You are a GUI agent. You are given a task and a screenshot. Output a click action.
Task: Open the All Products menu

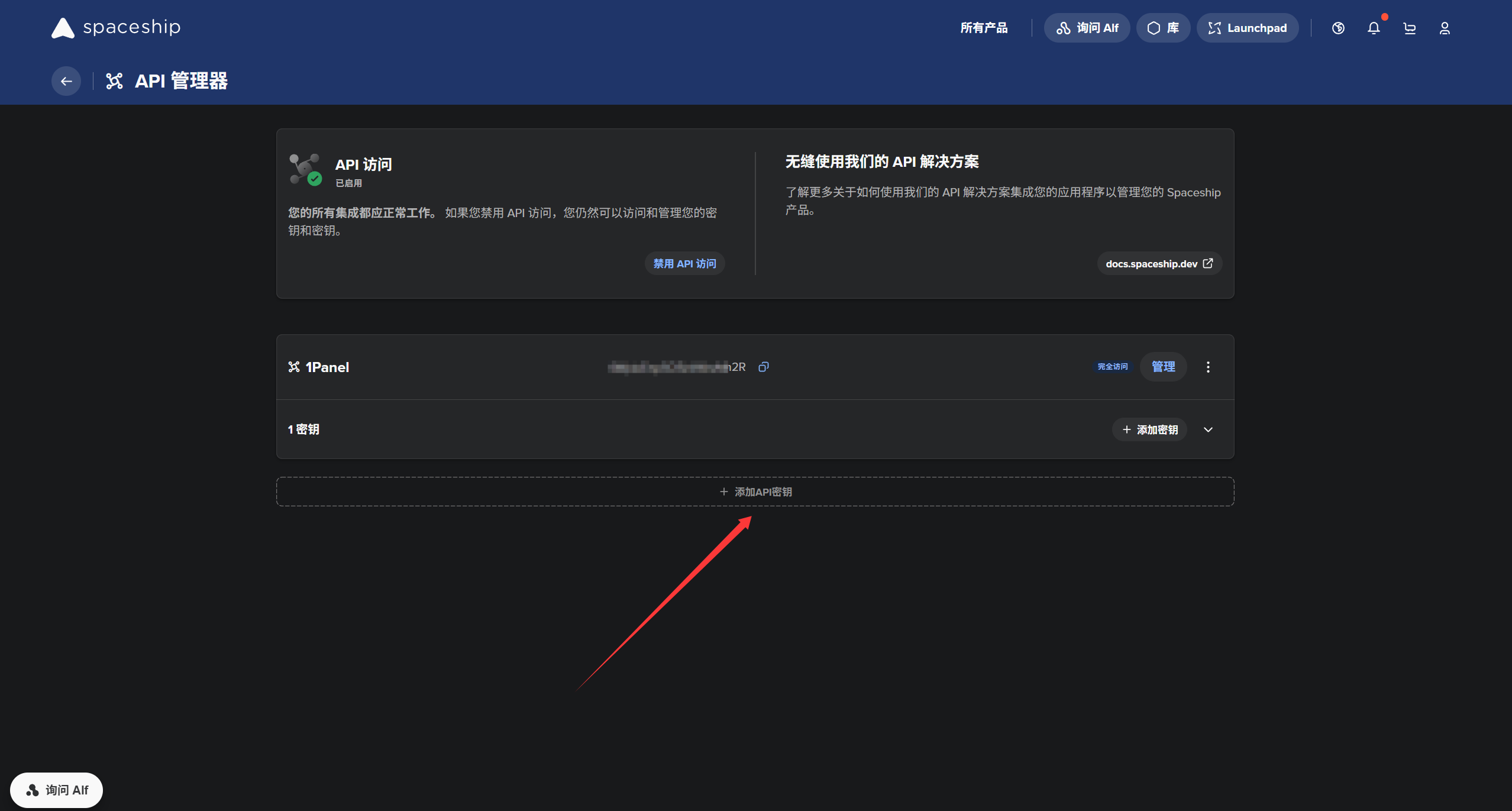(984, 28)
